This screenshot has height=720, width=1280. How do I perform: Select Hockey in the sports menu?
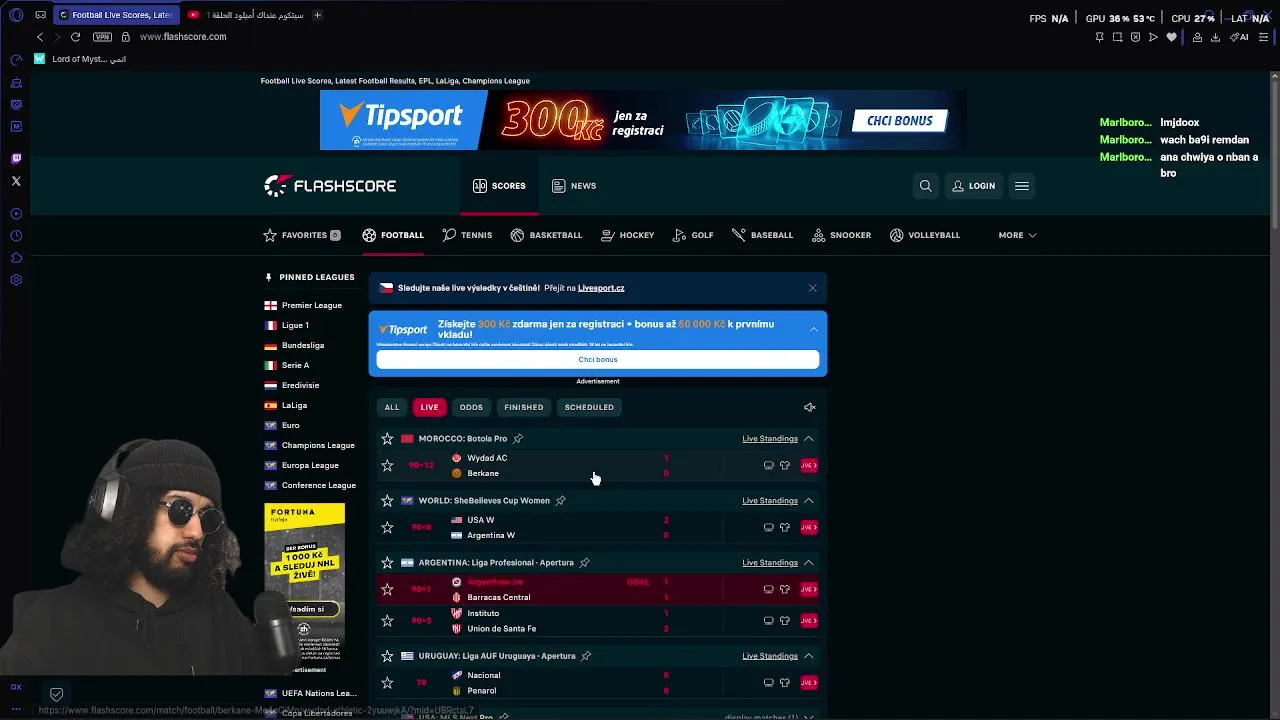click(x=627, y=235)
